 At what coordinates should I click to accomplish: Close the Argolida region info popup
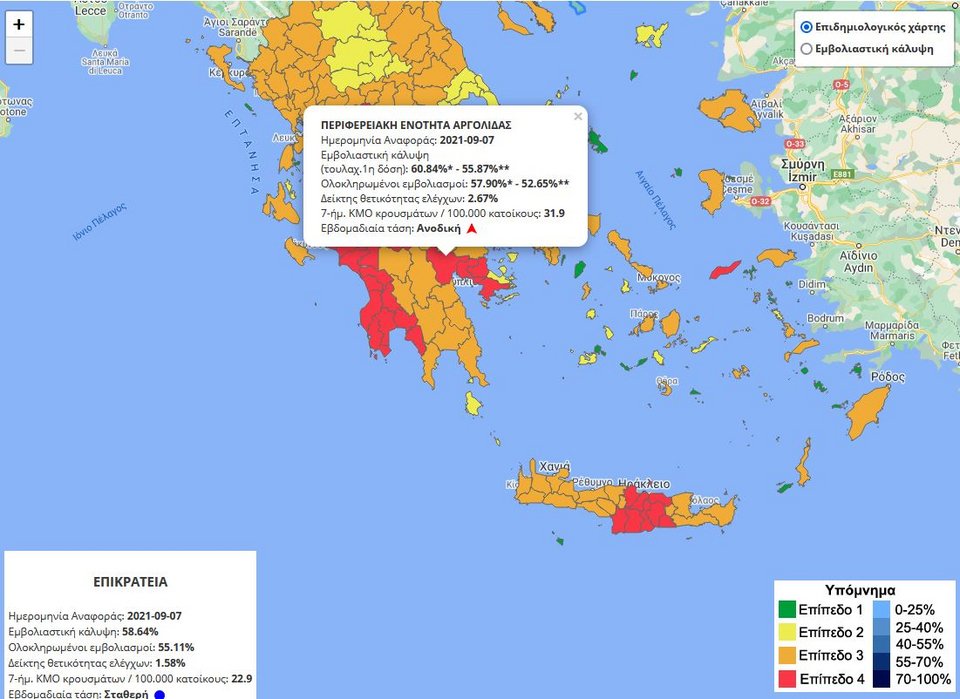[577, 116]
